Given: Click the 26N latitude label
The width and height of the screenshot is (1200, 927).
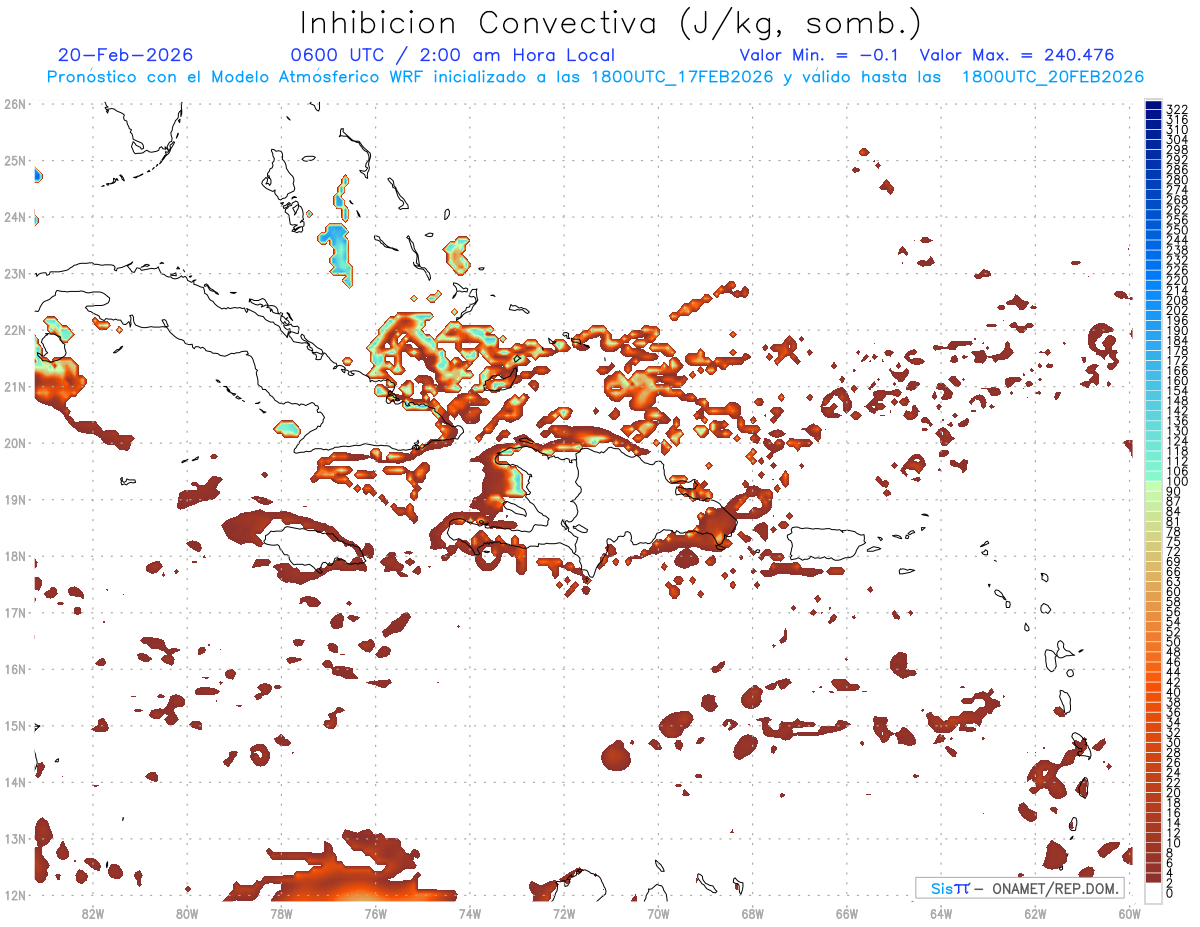Looking at the screenshot, I should tap(15, 104).
